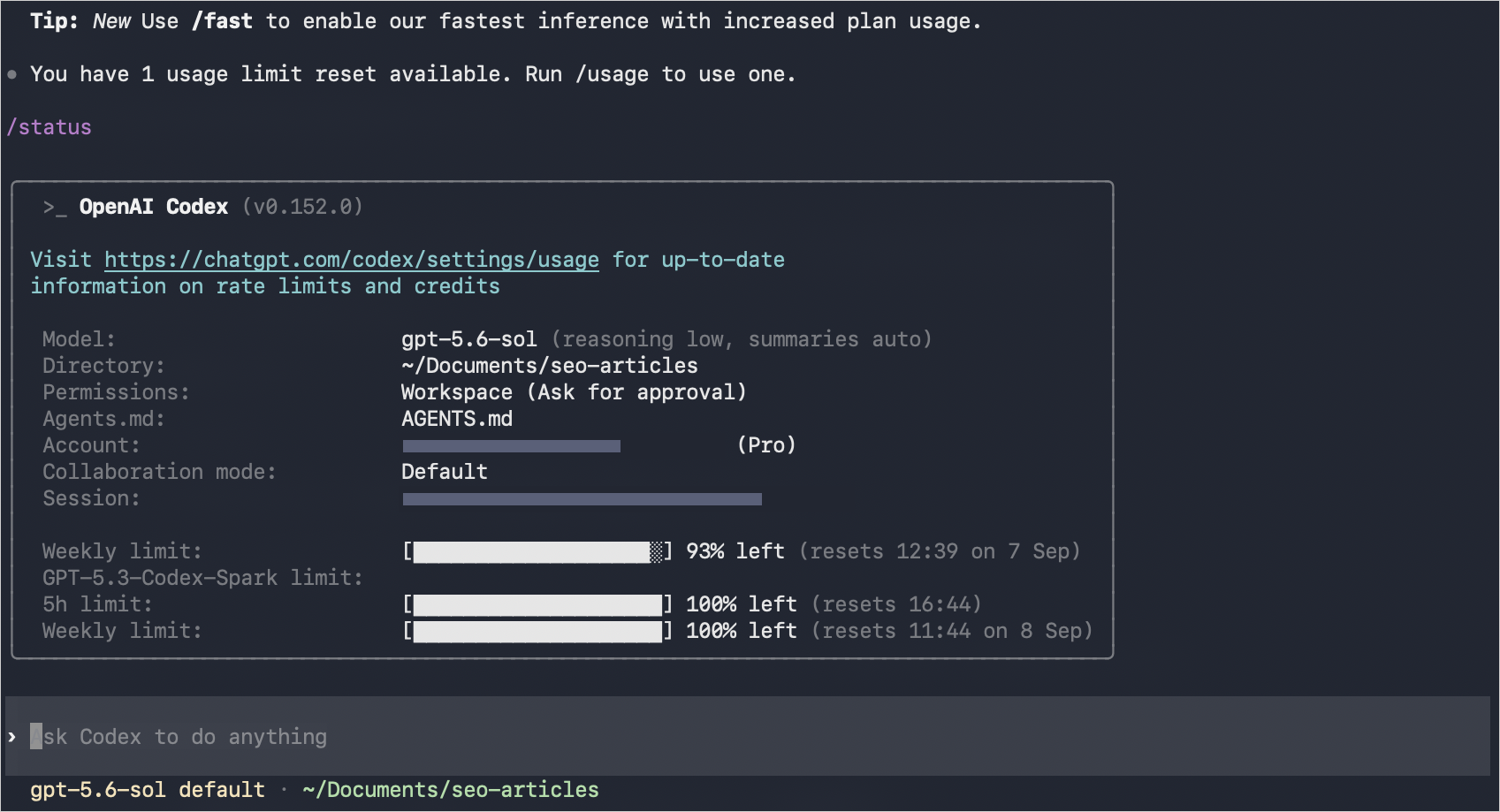Click the AGENTS.md value
Screen dimensions: 1500x812
tap(457, 419)
